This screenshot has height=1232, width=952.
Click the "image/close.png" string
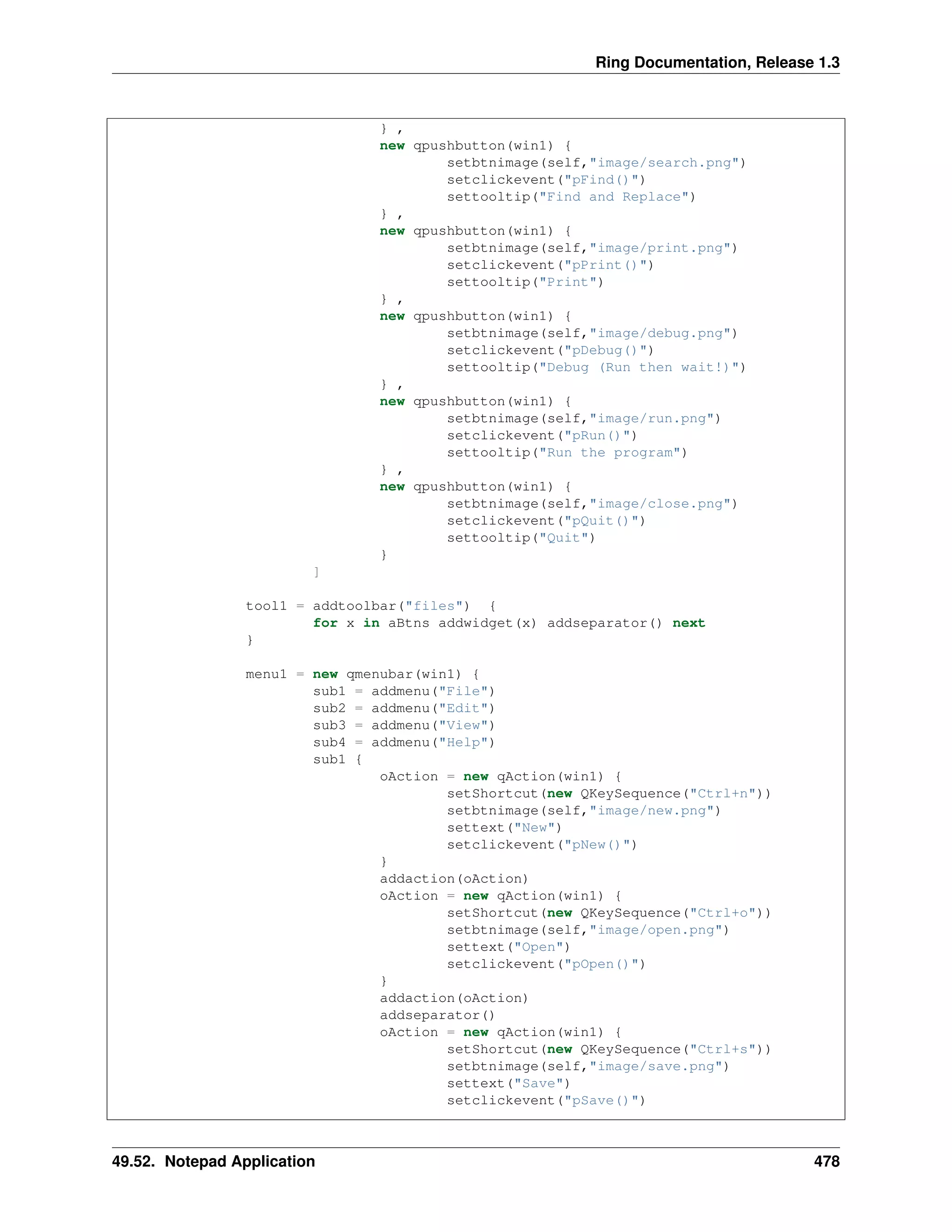[660, 504]
